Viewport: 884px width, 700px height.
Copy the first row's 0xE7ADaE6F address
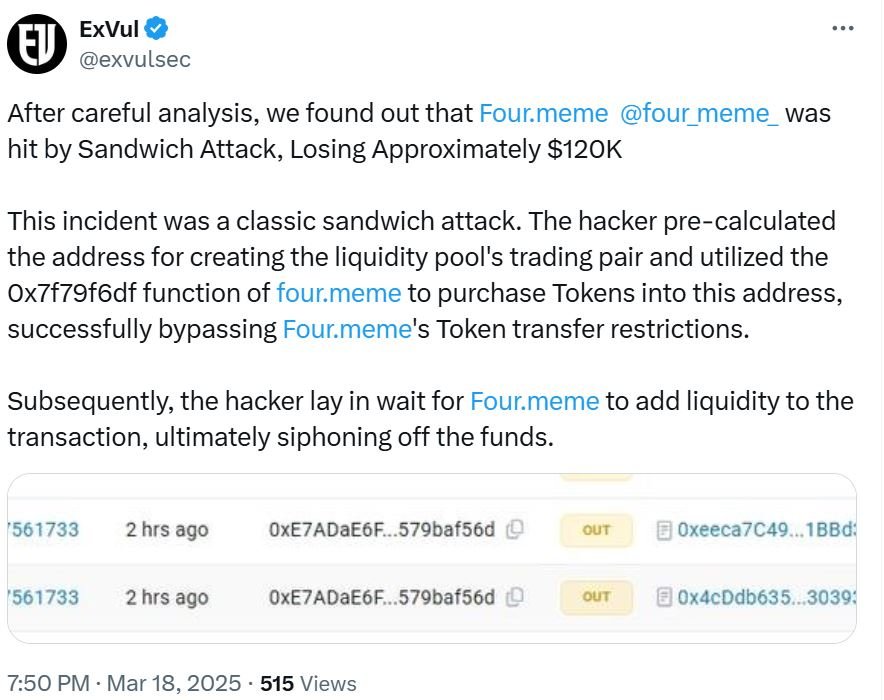tap(515, 530)
